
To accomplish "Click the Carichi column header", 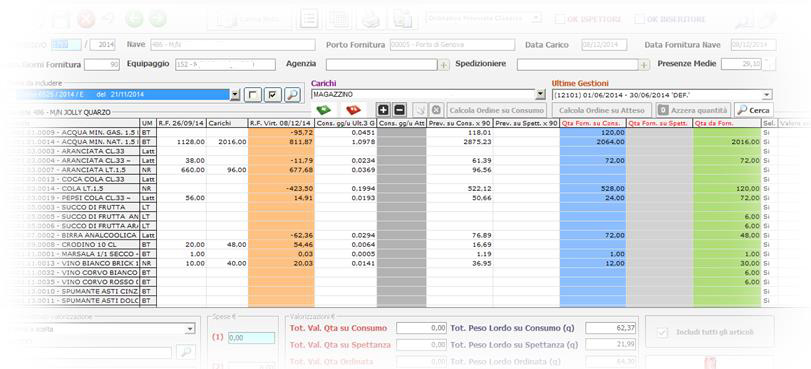I will (227, 124).
